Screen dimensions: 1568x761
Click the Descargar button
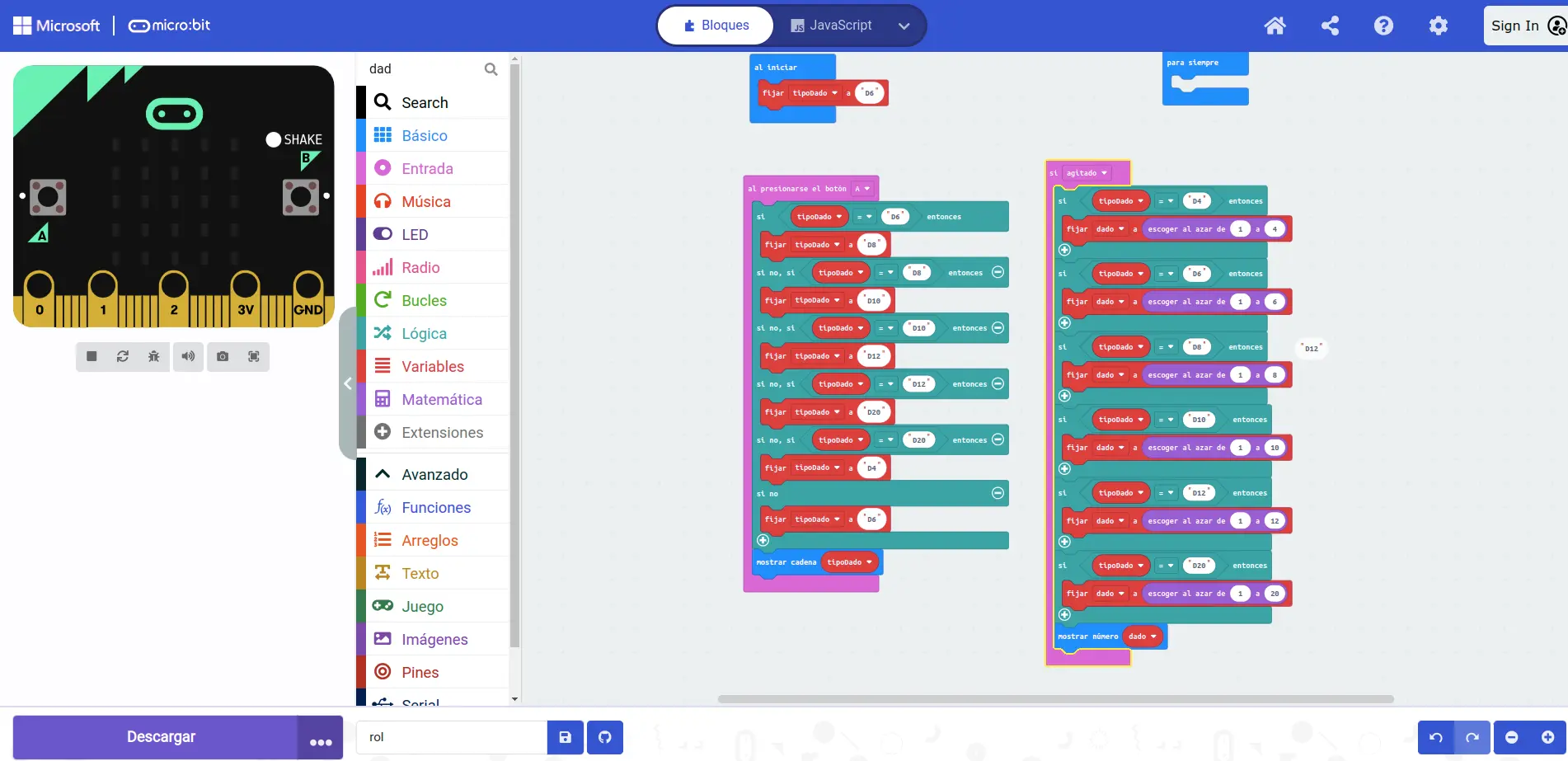[x=161, y=737]
